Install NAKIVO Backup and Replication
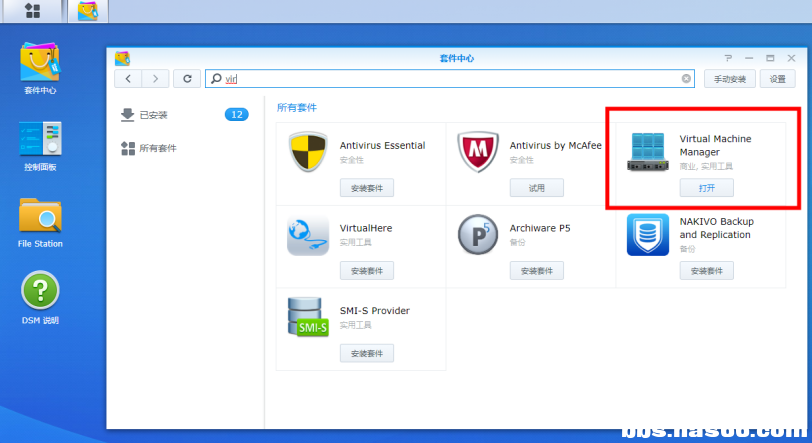This screenshot has width=812, height=443. point(706,270)
